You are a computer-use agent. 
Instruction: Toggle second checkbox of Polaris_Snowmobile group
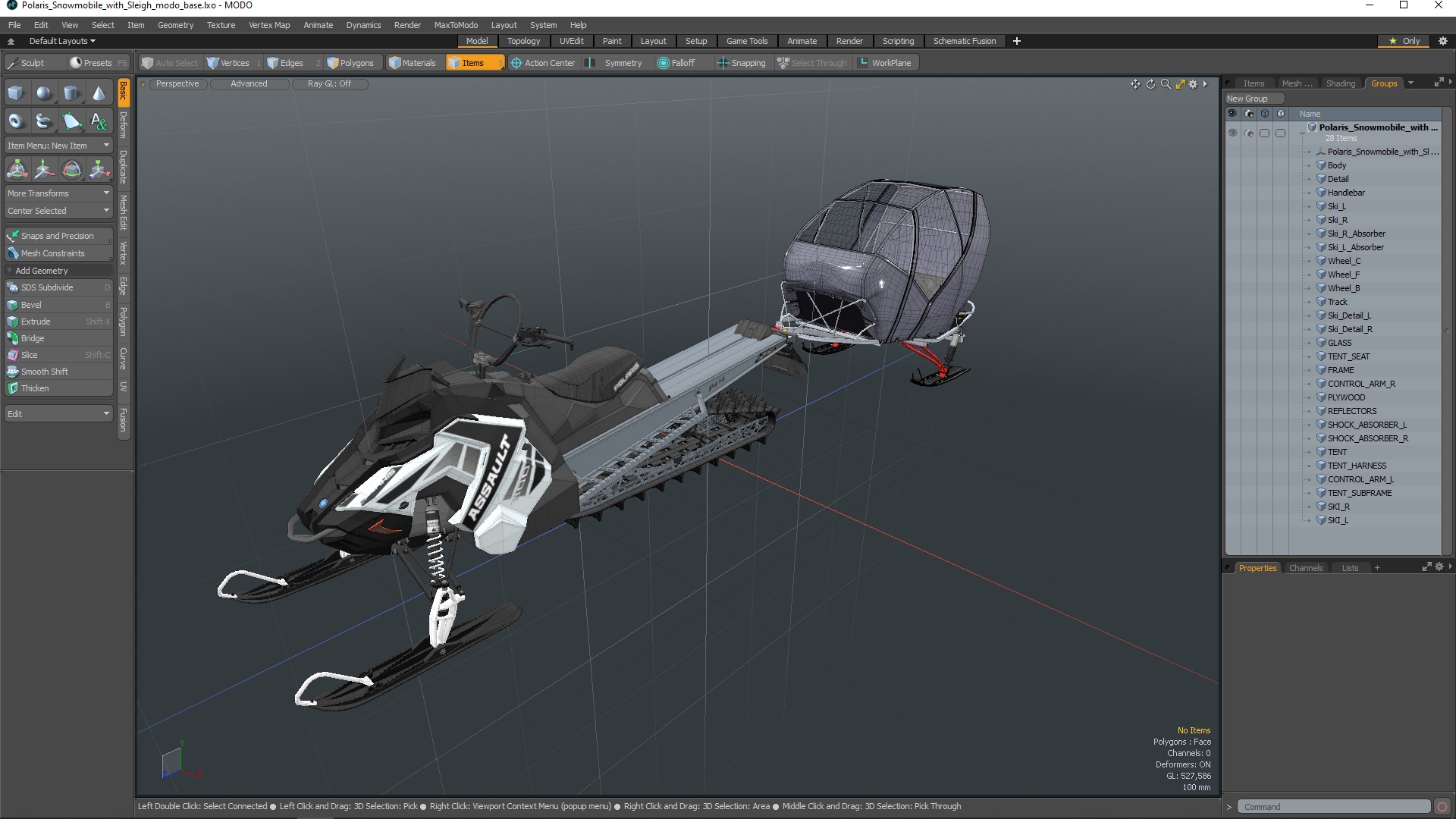(x=1281, y=133)
